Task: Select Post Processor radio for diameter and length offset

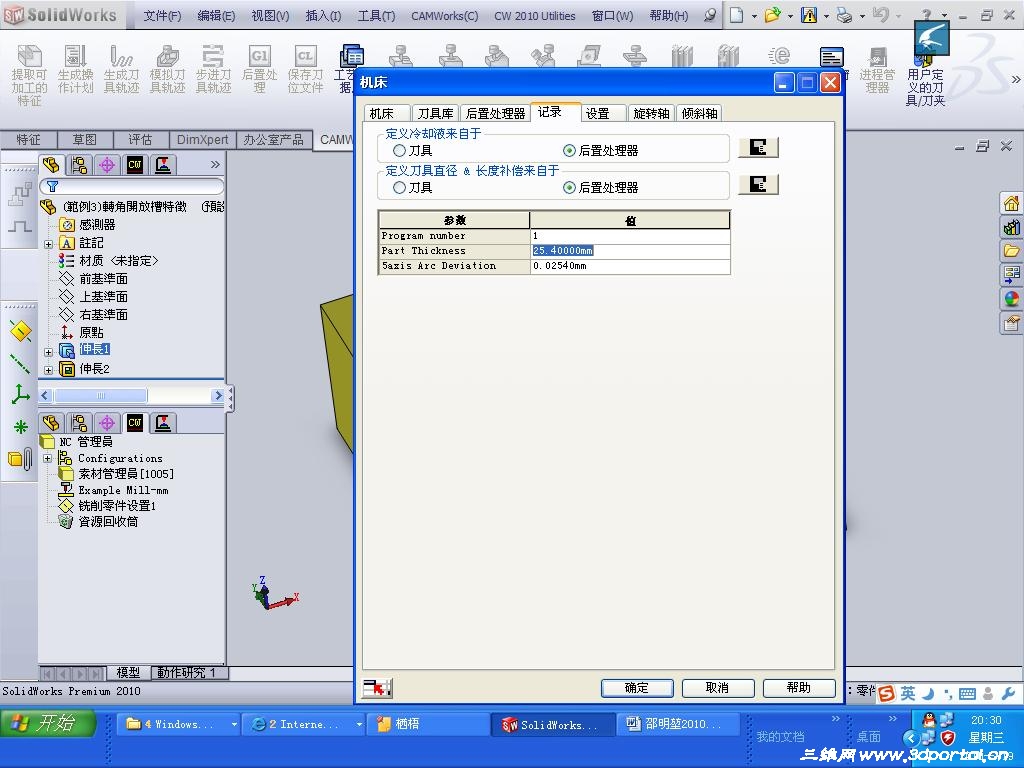Action: pos(569,188)
